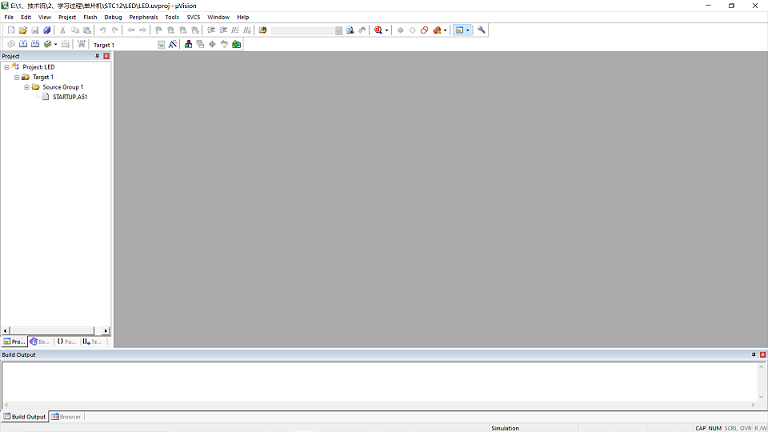
Task: Open the dropdown arrow beside Kill All Breakpoints
Action: [445, 30]
